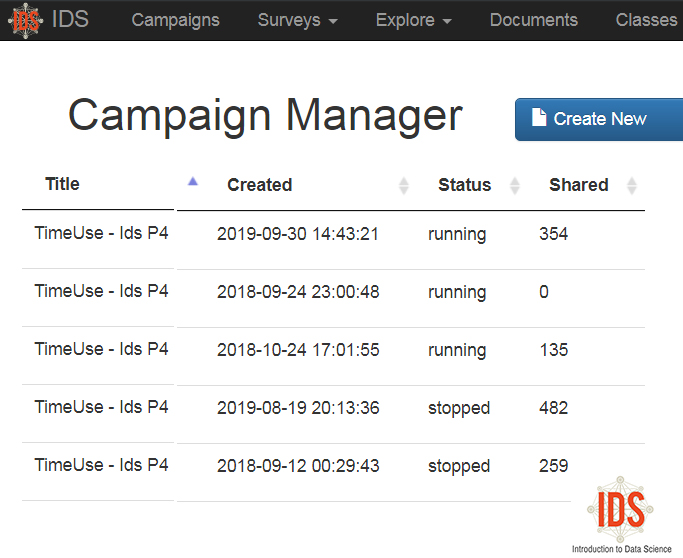Expand the Explore dropdown menu
Screen dimensions: 683x558
413,20
